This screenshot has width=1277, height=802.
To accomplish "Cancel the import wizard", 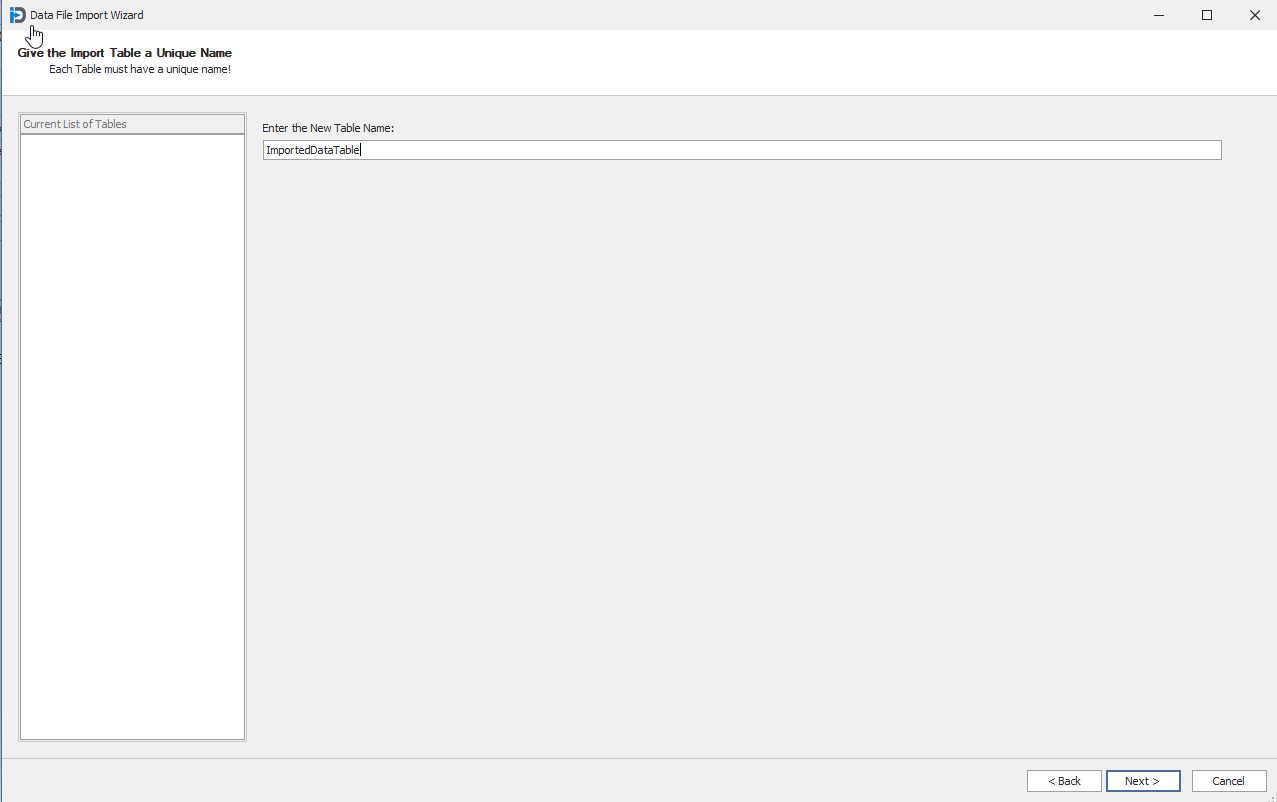I will click(x=1228, y=781).
